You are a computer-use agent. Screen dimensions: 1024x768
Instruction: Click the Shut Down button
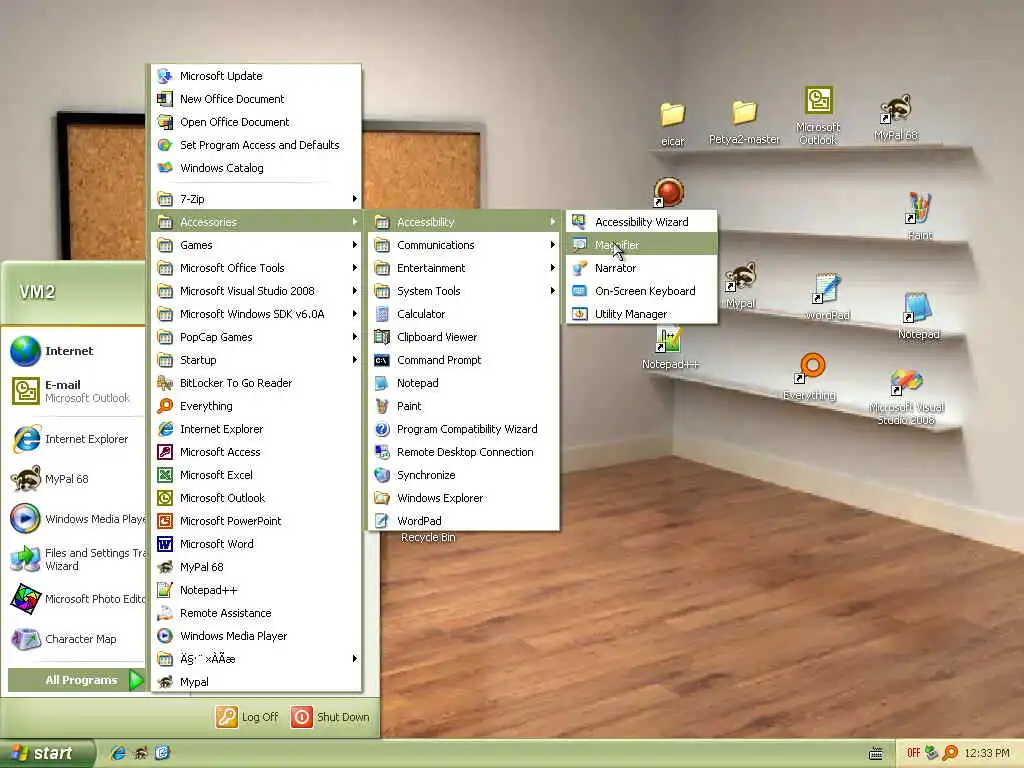coord(330,717)
